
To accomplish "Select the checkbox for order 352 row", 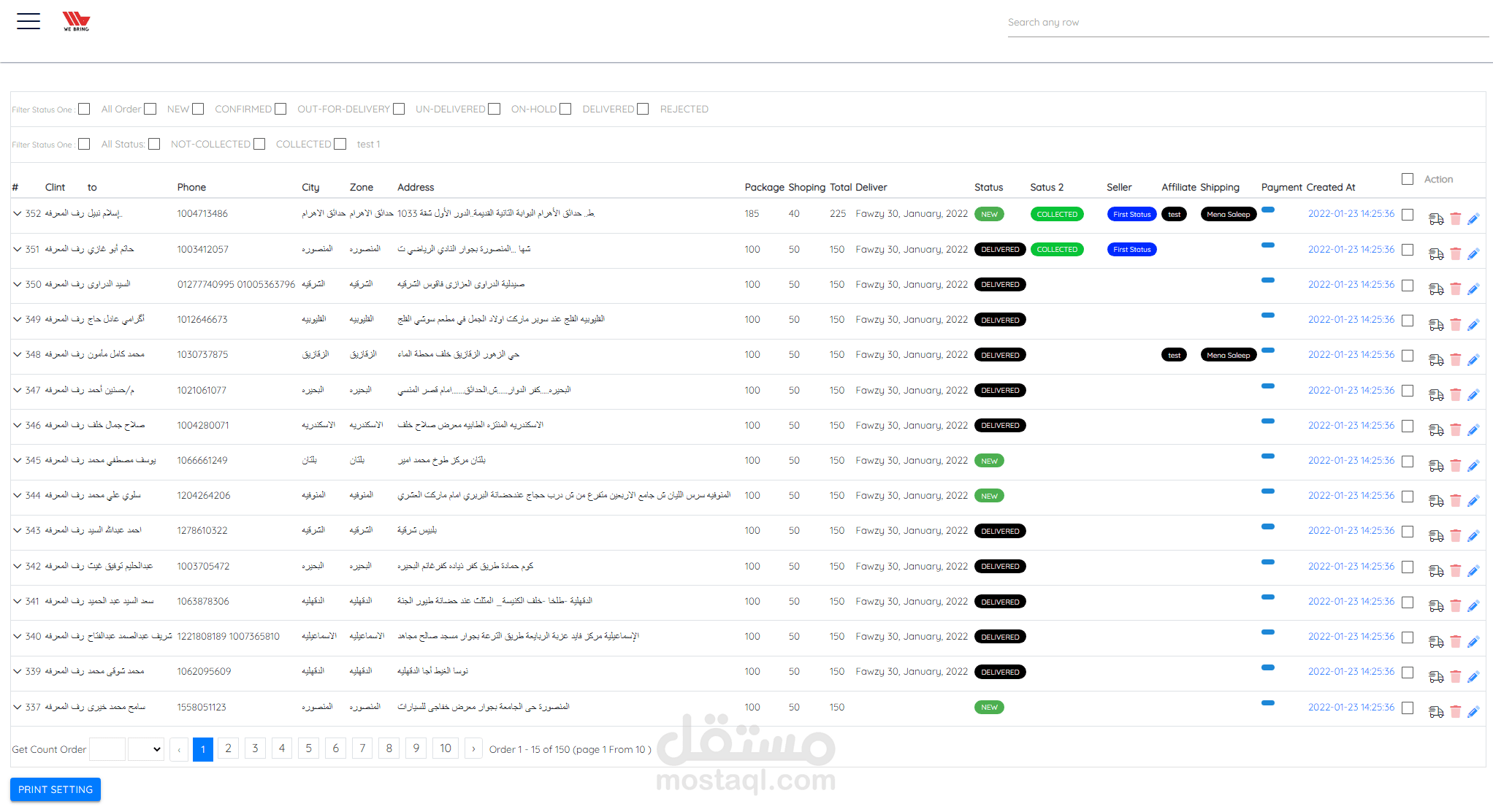I will click(x=1408, y=215).
